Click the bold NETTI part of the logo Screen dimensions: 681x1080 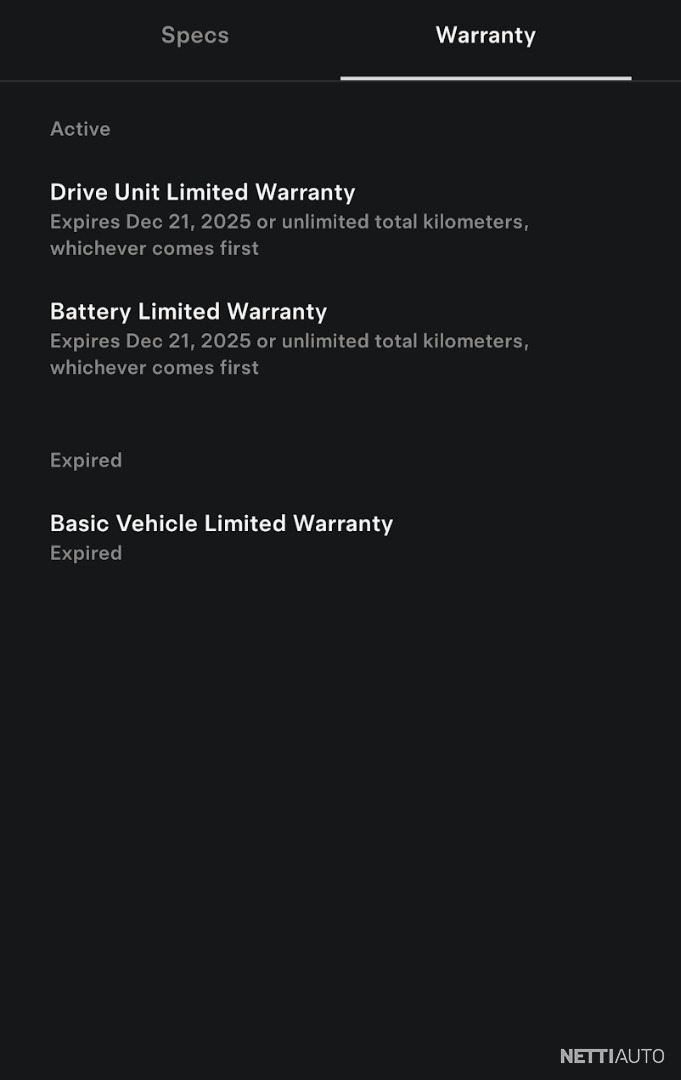(587, 1056)
